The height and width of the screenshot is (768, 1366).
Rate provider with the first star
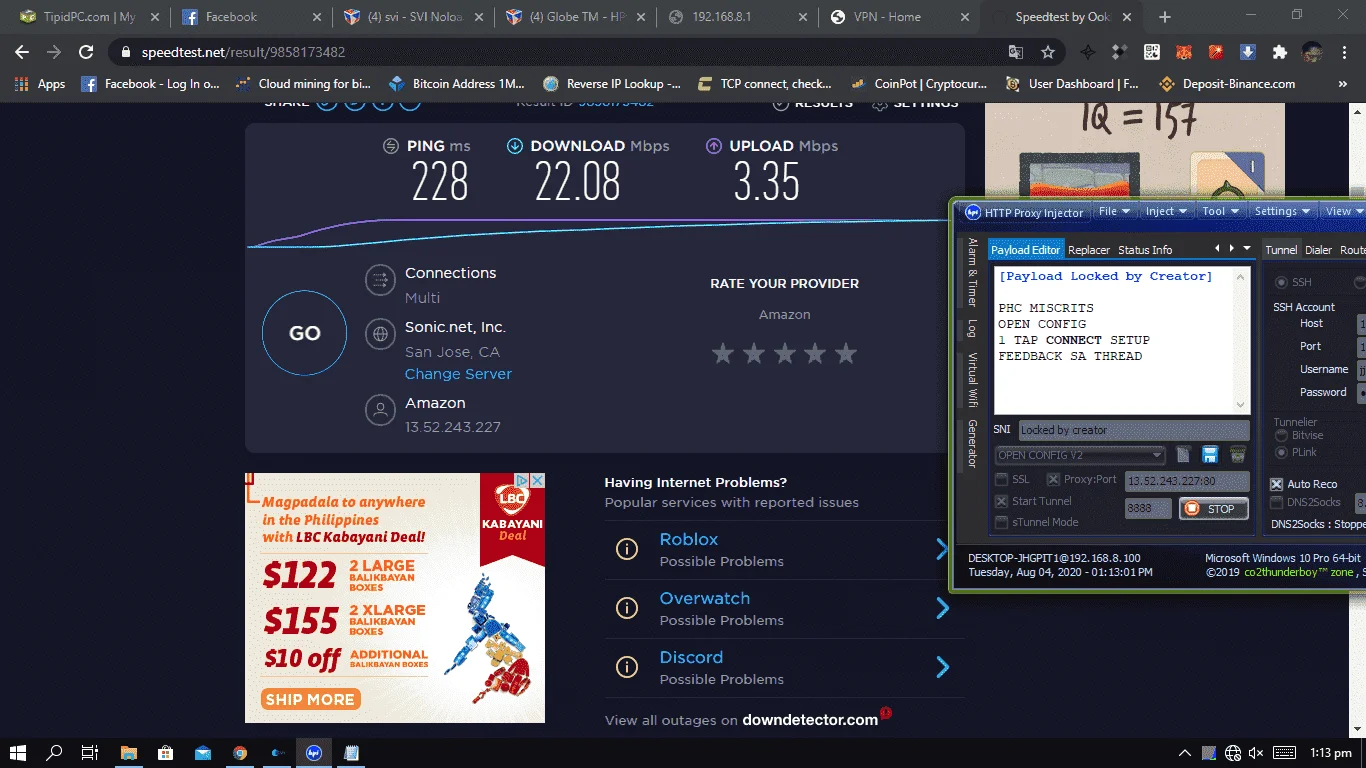point(723,353)
